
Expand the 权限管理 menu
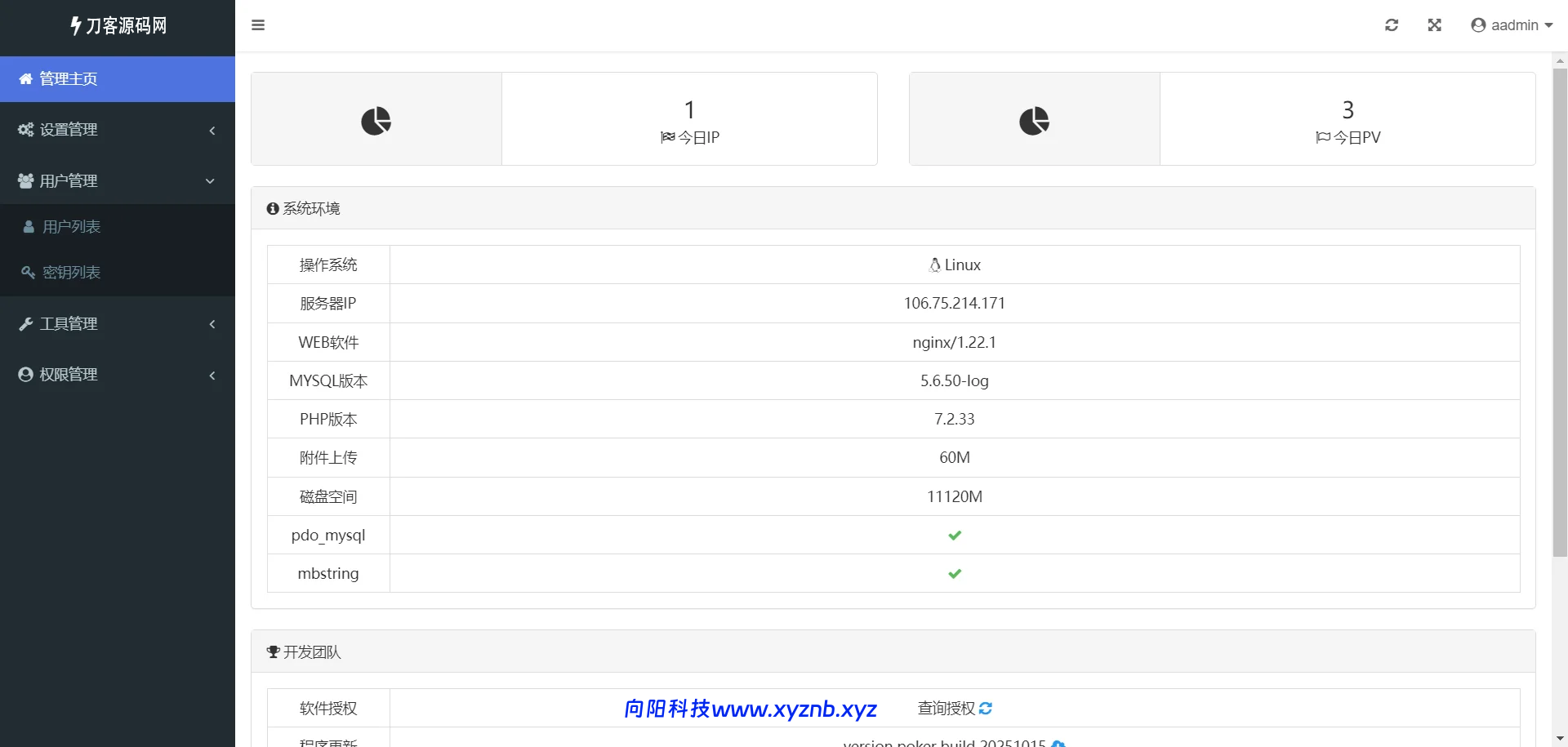[118, 375]
